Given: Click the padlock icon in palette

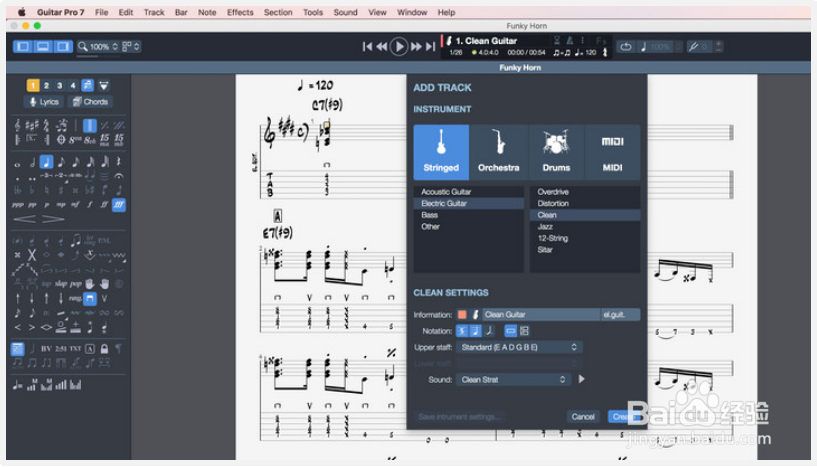Looking at the screenshot, I should (x=104, y=349).
